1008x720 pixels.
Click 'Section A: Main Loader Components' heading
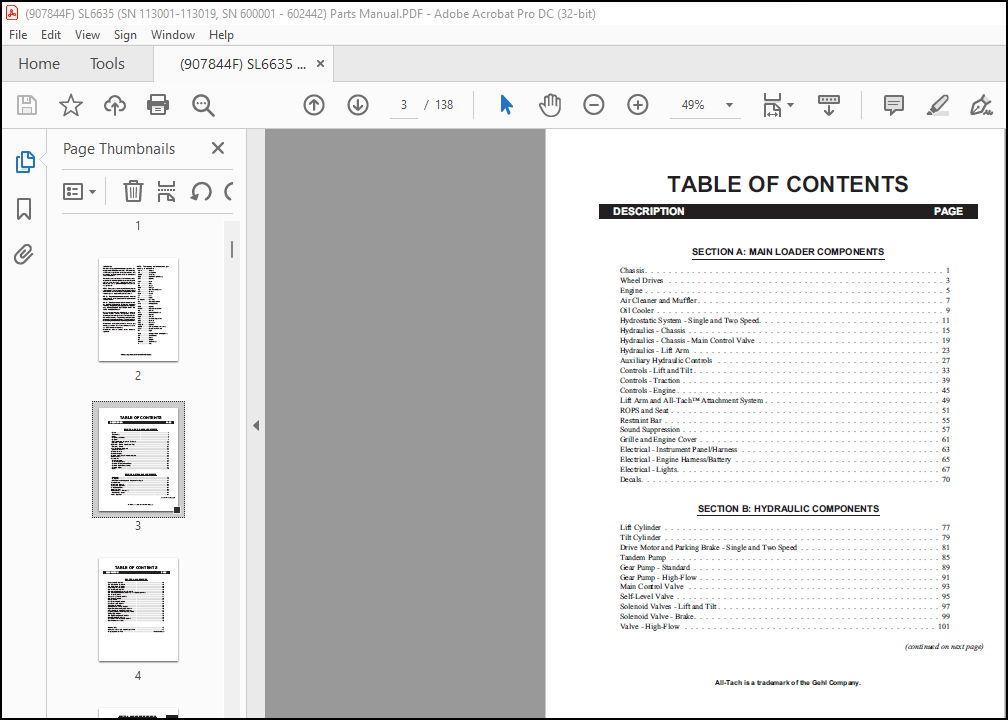coord(788,252)
